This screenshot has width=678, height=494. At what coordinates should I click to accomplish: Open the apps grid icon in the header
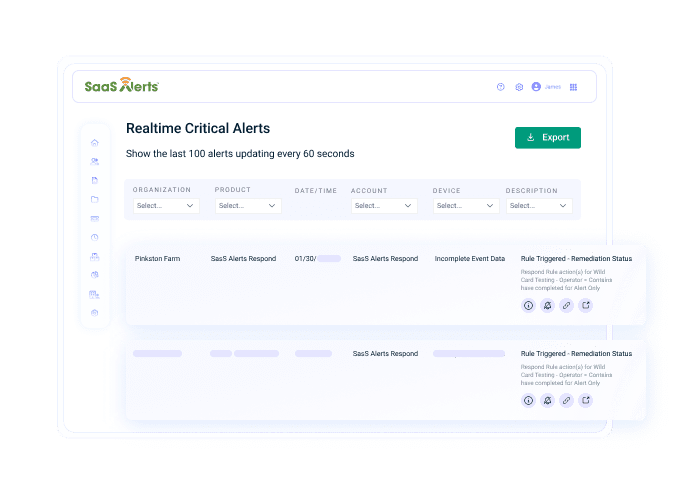[x=573, y=87]
